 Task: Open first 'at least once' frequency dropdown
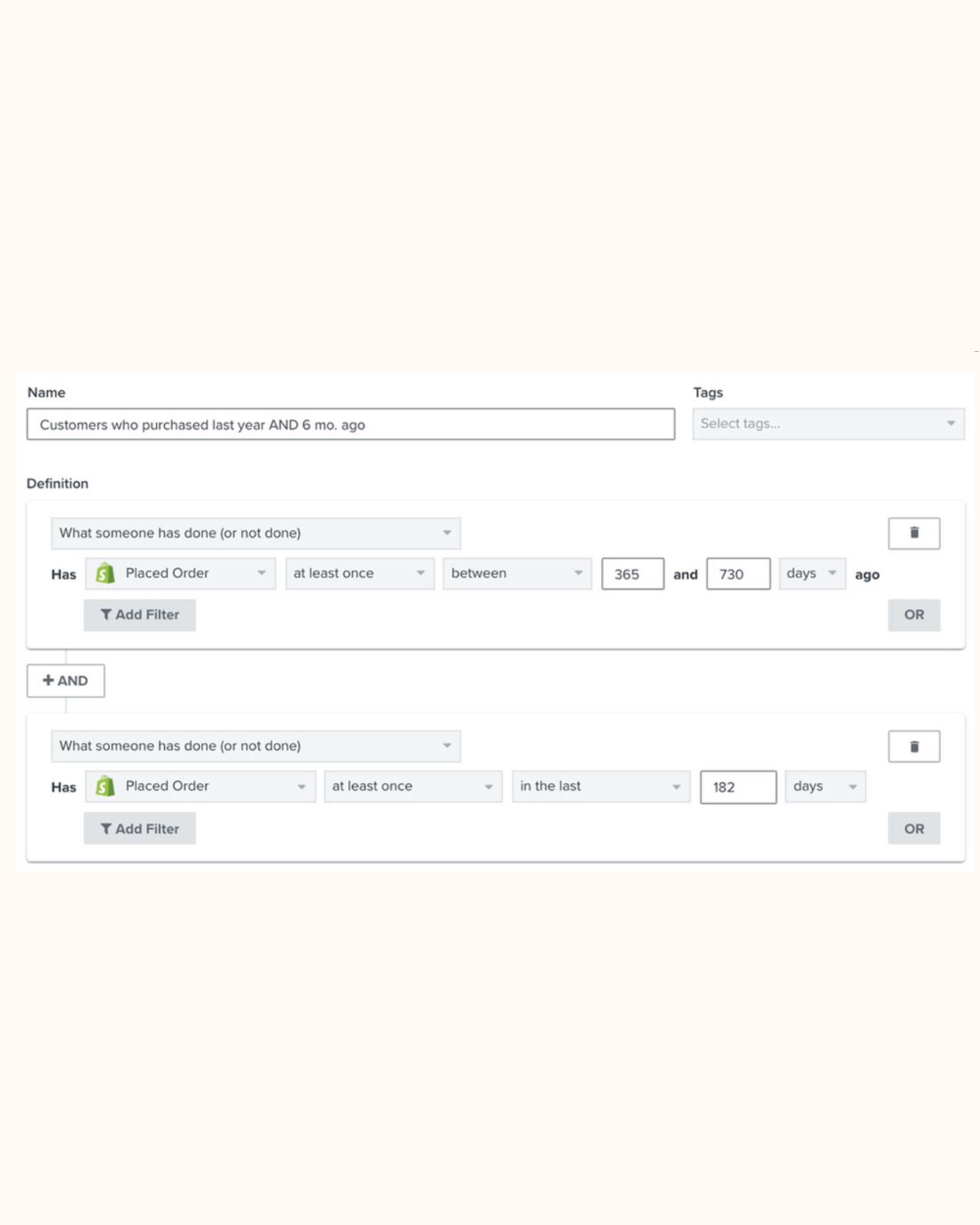point(360,573)
